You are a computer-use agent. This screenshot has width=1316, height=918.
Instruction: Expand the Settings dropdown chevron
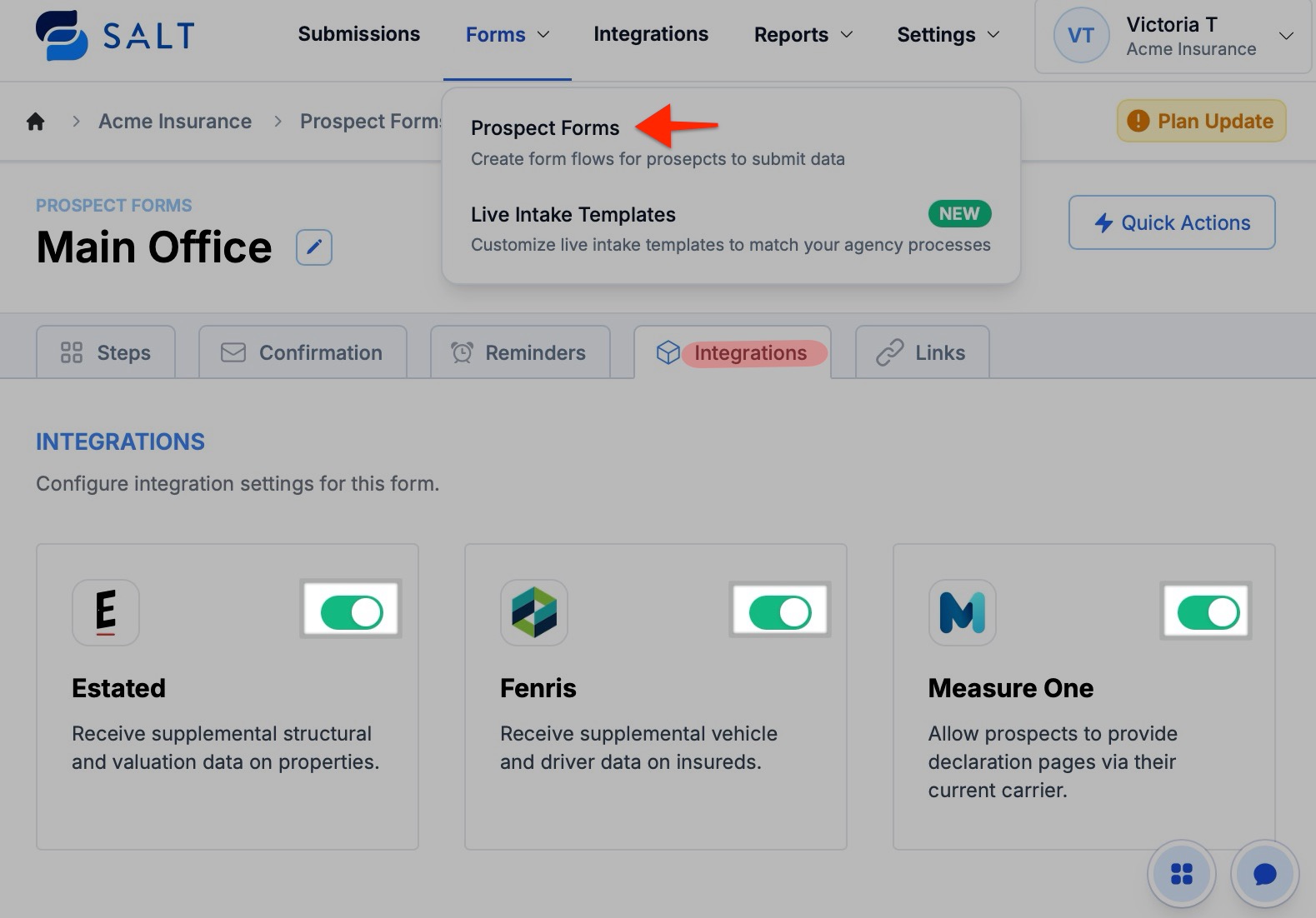pyautogui.click(x=993, y=35)
